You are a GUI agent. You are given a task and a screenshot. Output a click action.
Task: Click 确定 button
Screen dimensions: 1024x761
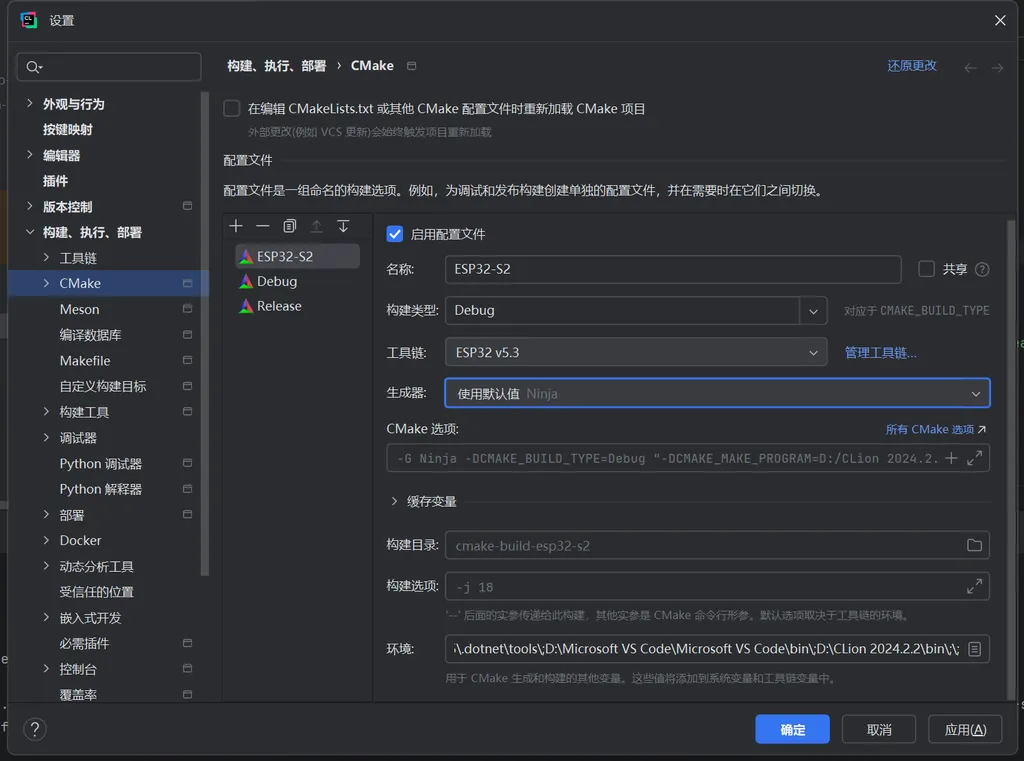pyautogui.click(x=792, y=729)
